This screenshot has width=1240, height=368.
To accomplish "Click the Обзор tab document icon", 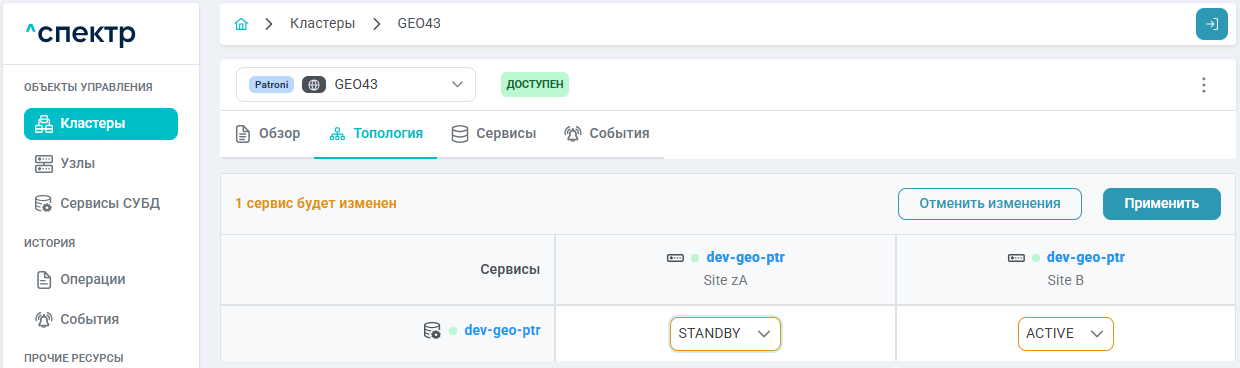I will tap(242, 134).
